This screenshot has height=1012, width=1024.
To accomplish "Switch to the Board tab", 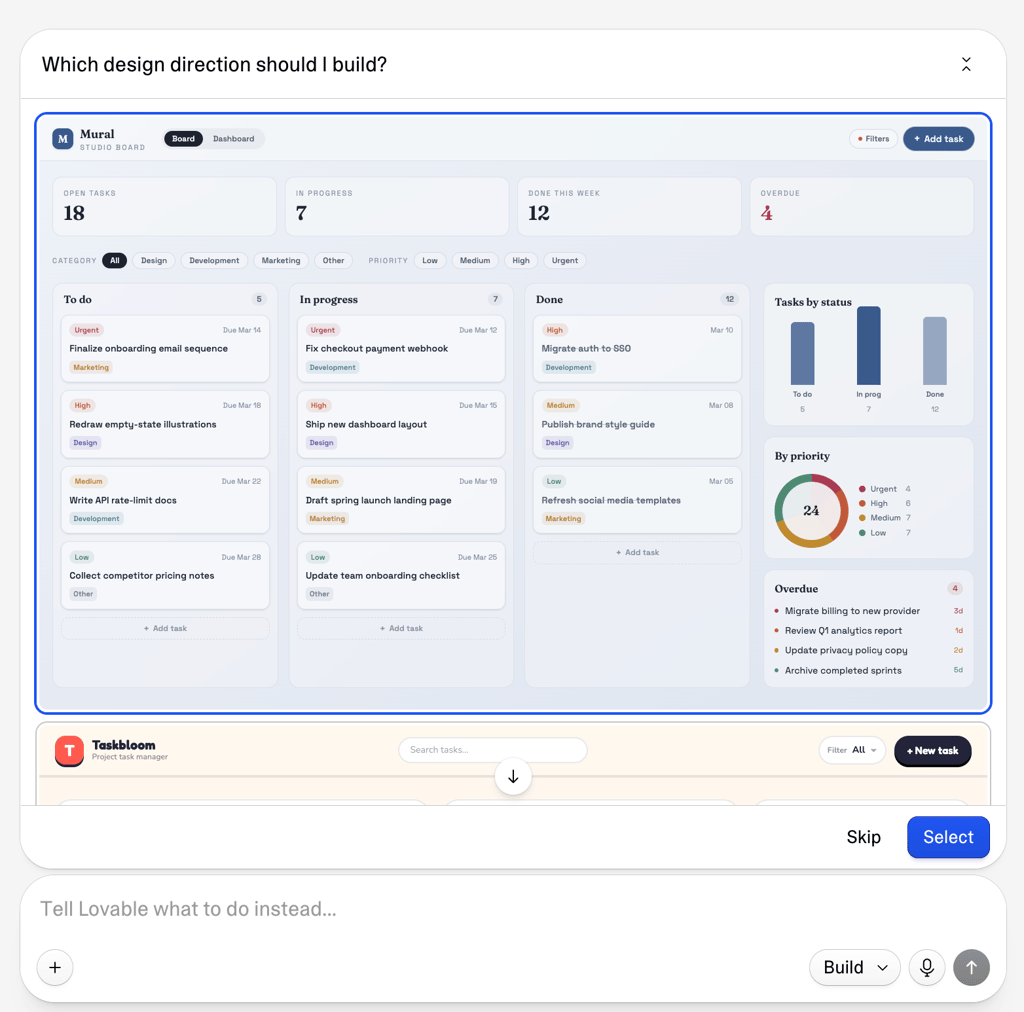I will [x=184, y=138].
